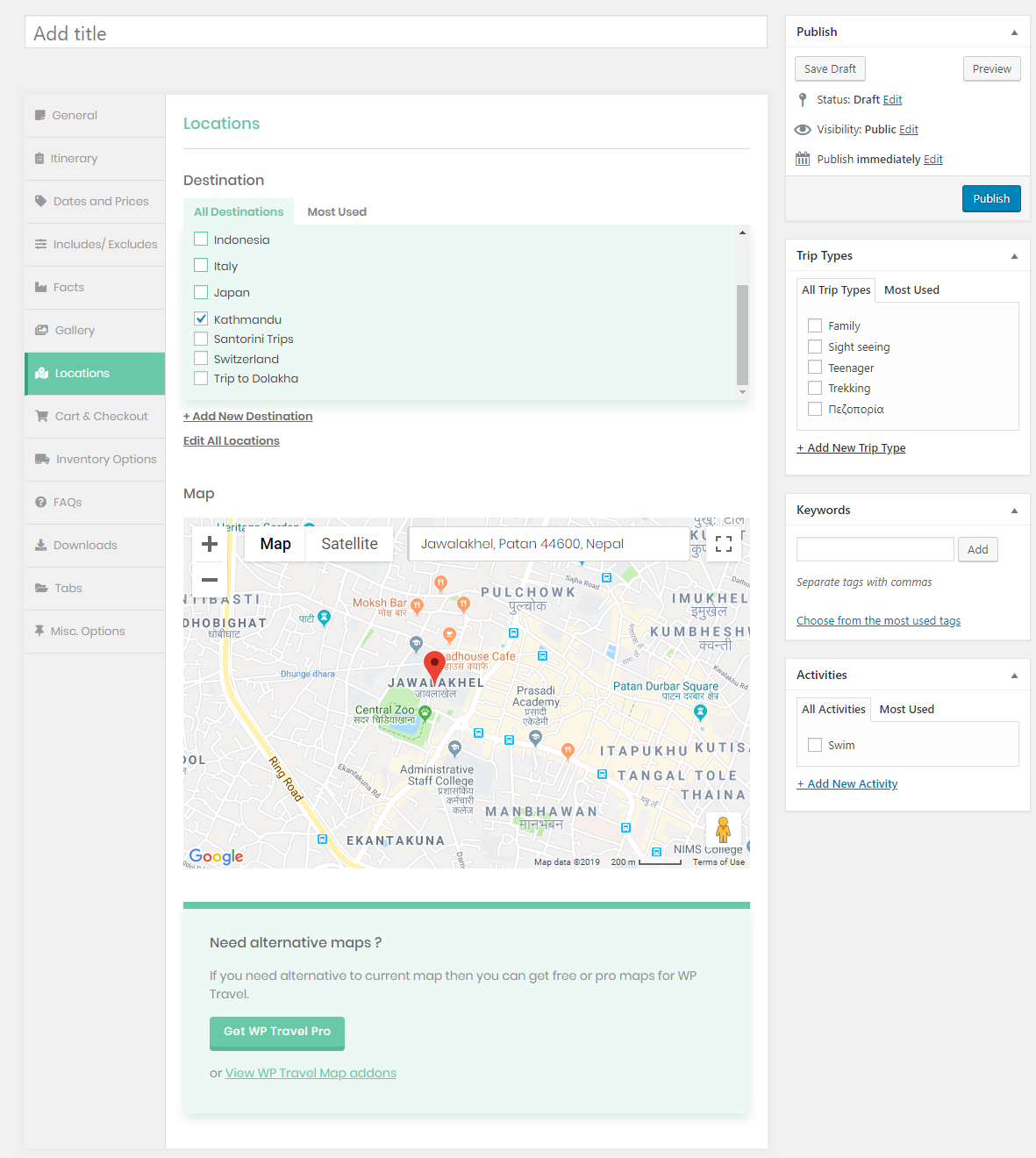Click the Add title input field
Viewport: 1036px width, 1158px height.
395,33
